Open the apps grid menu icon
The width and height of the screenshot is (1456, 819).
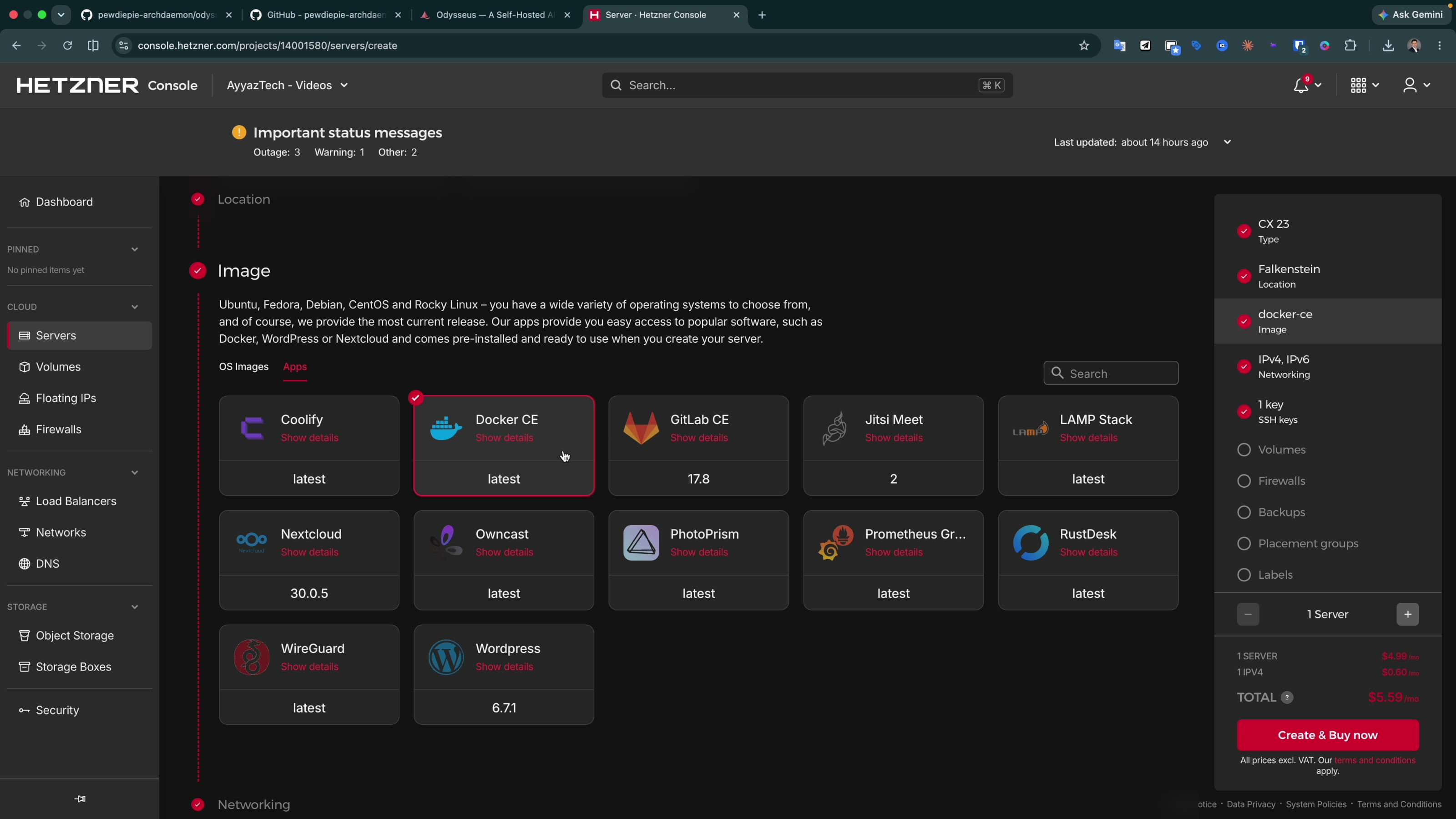[1358, 86]
